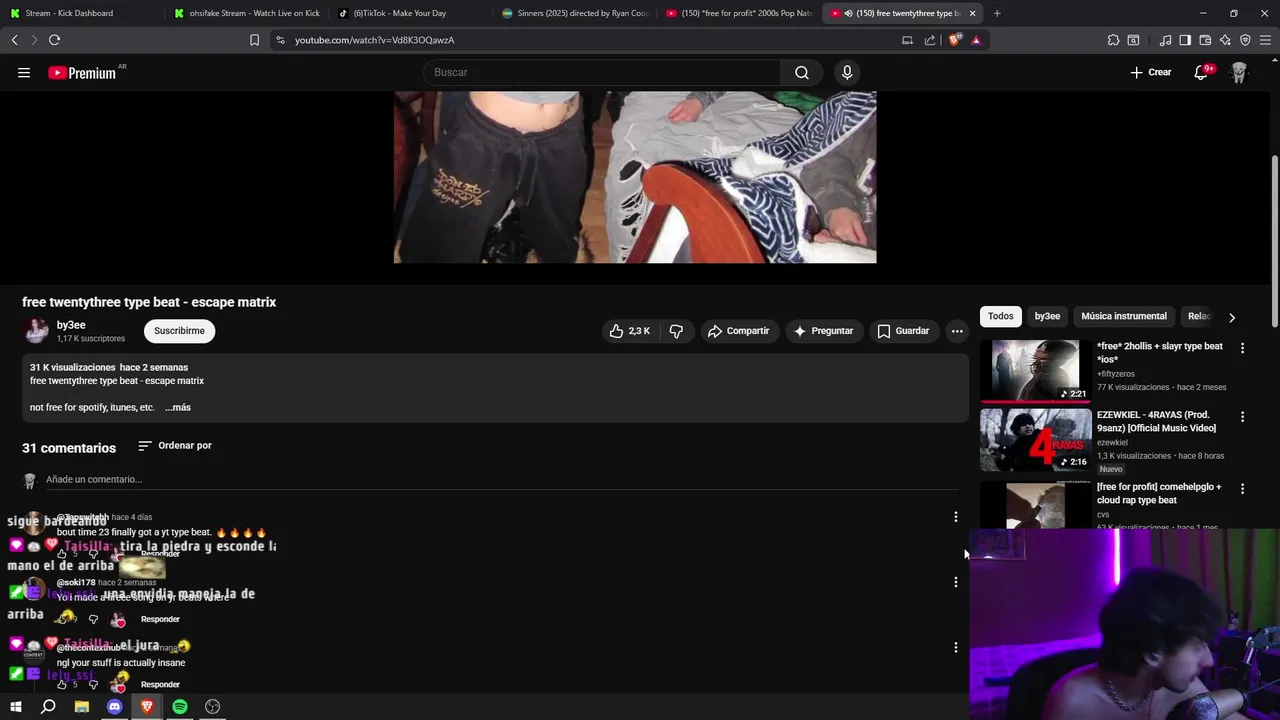
Task: Open Brave Wallet icon
Action: [x=1205, y=40]
